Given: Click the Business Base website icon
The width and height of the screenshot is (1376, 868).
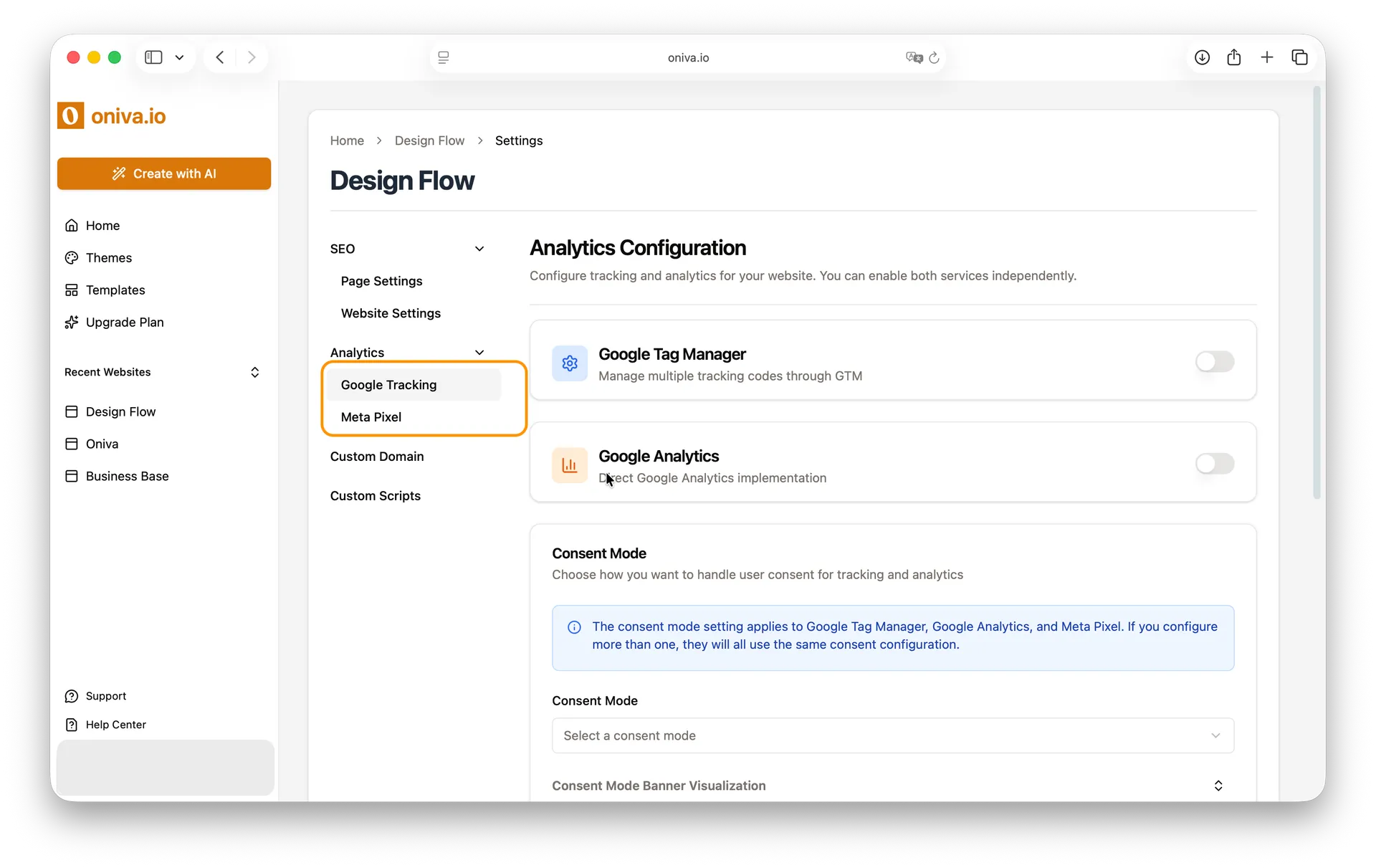Looking at the screenshot, I should click(72, 476).
